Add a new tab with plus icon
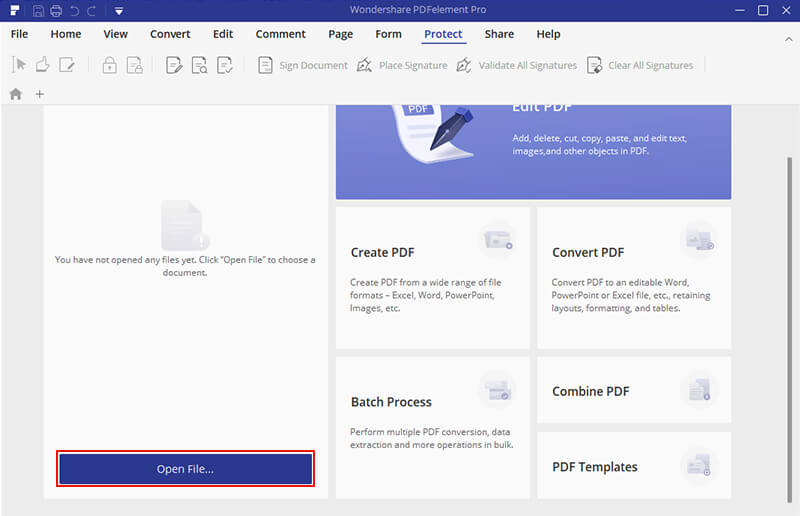800x516 pixels. pyautogui.click(x=40, y=94)
